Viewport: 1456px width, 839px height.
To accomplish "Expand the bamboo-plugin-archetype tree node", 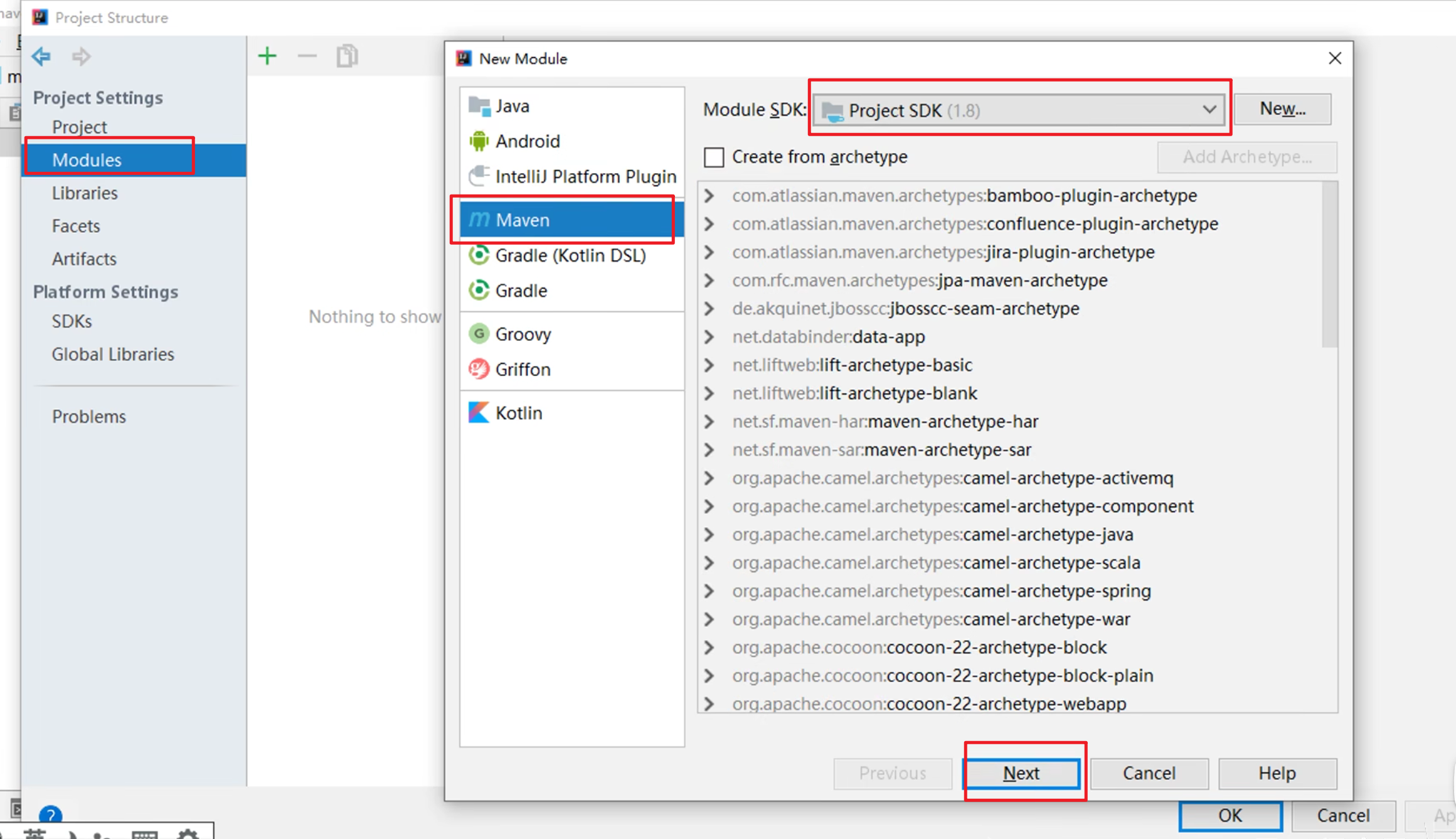I will (x=709, y=196).
